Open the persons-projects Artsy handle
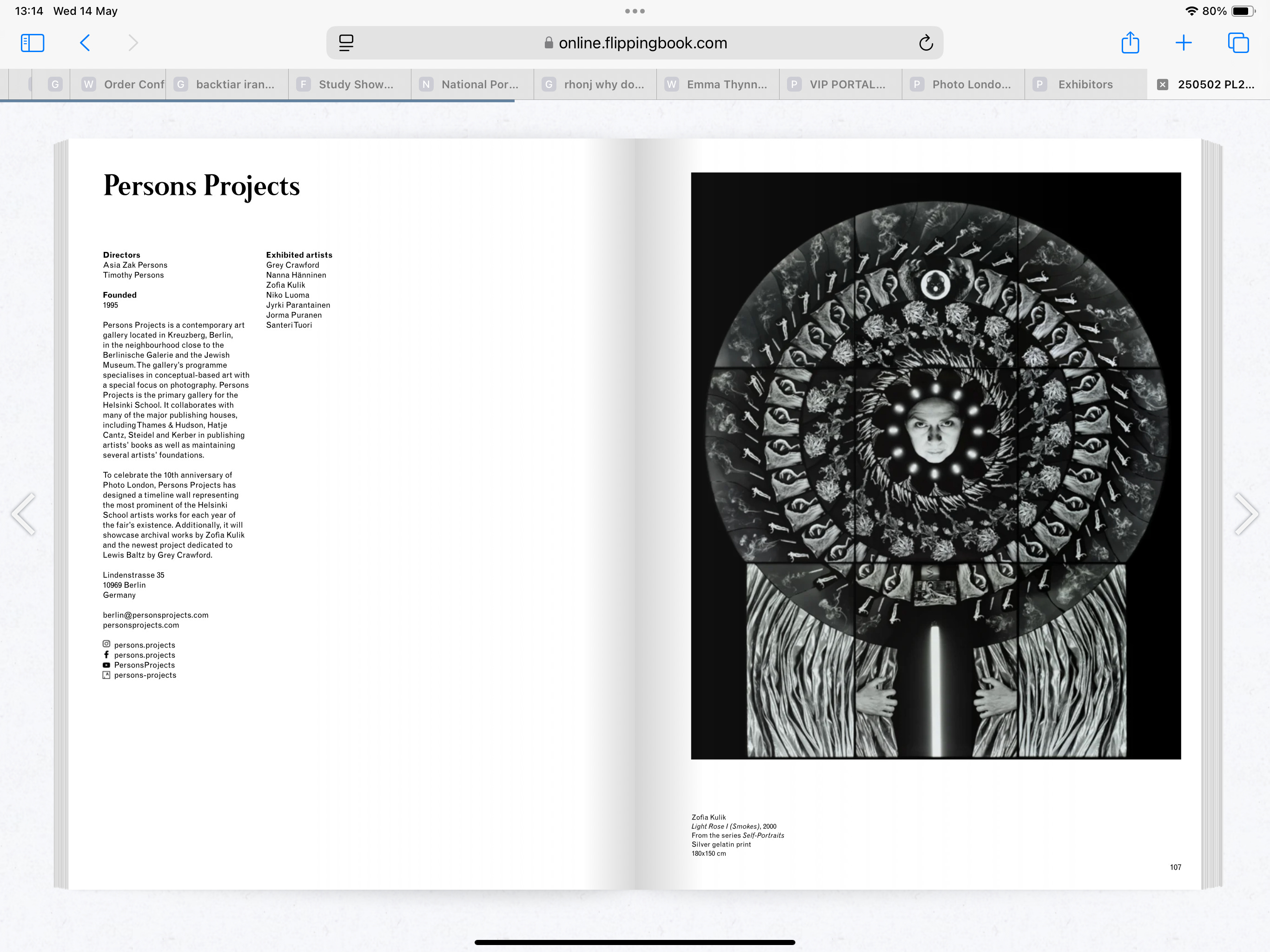The width and height of the screenshot is (1270, 952). [145, 674]
